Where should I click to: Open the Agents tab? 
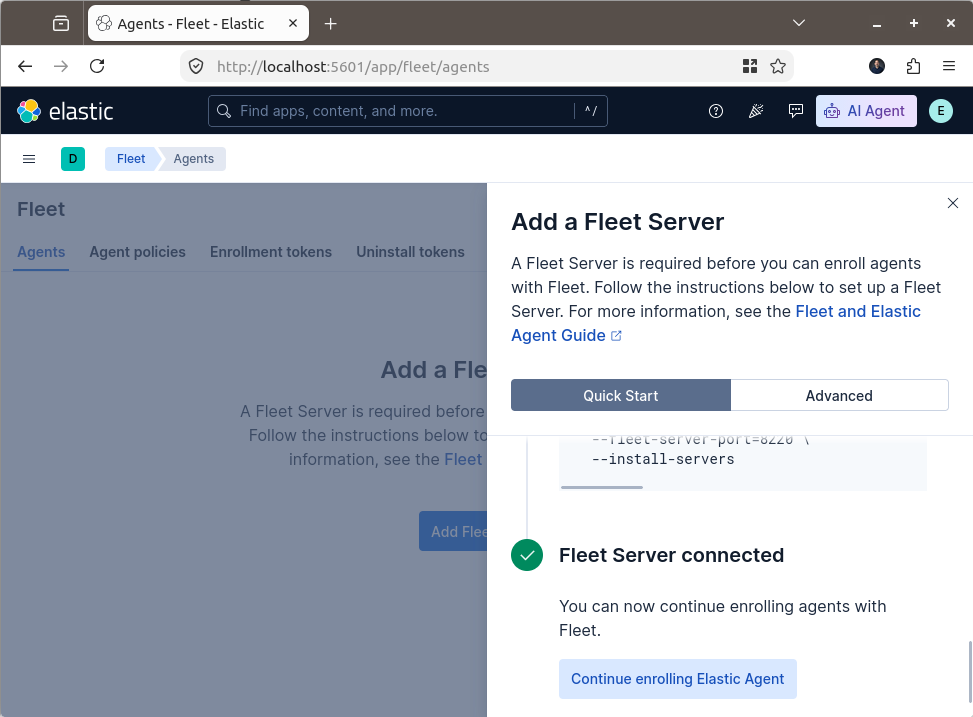(41, 252)
